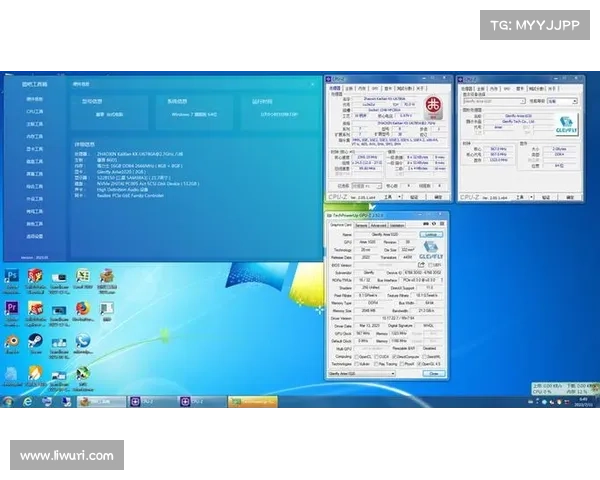Click the Zhaoxin red logo in CPU-Z
This screenshot has width=600, height=480.
tap(434, 107)
